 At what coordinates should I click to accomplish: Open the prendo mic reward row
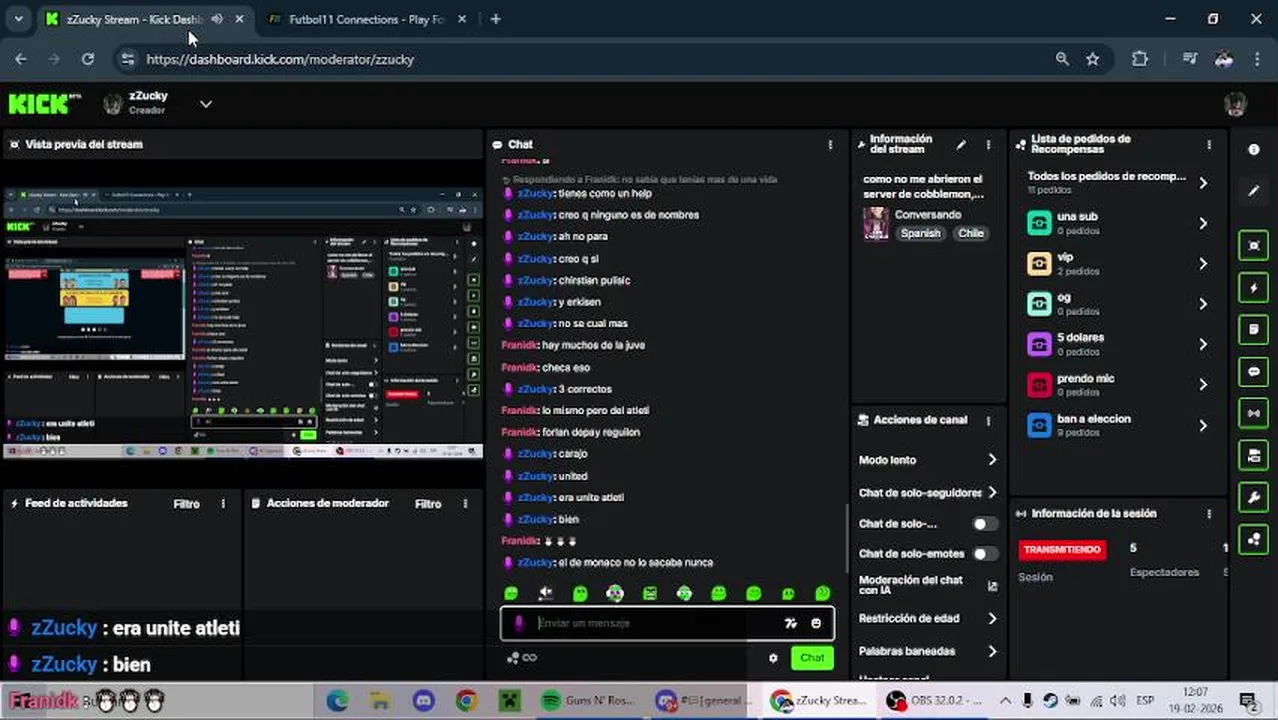[x=1118, y=385]
